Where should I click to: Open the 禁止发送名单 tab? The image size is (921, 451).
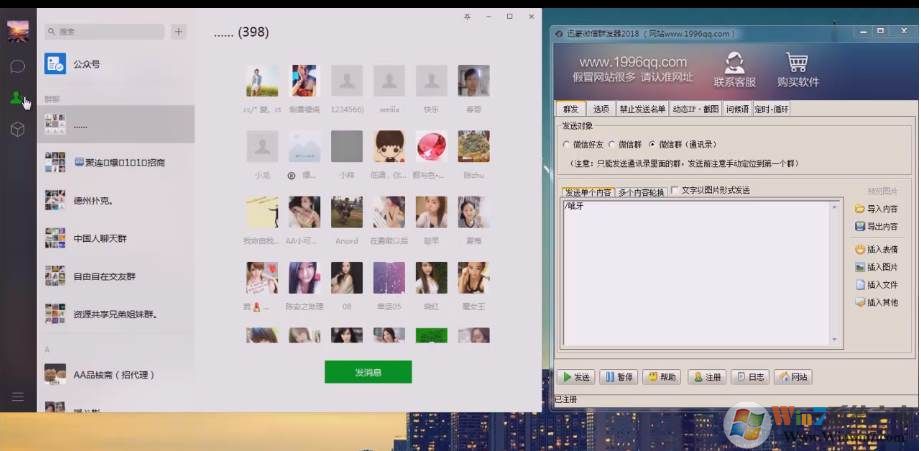coord(642,109)
